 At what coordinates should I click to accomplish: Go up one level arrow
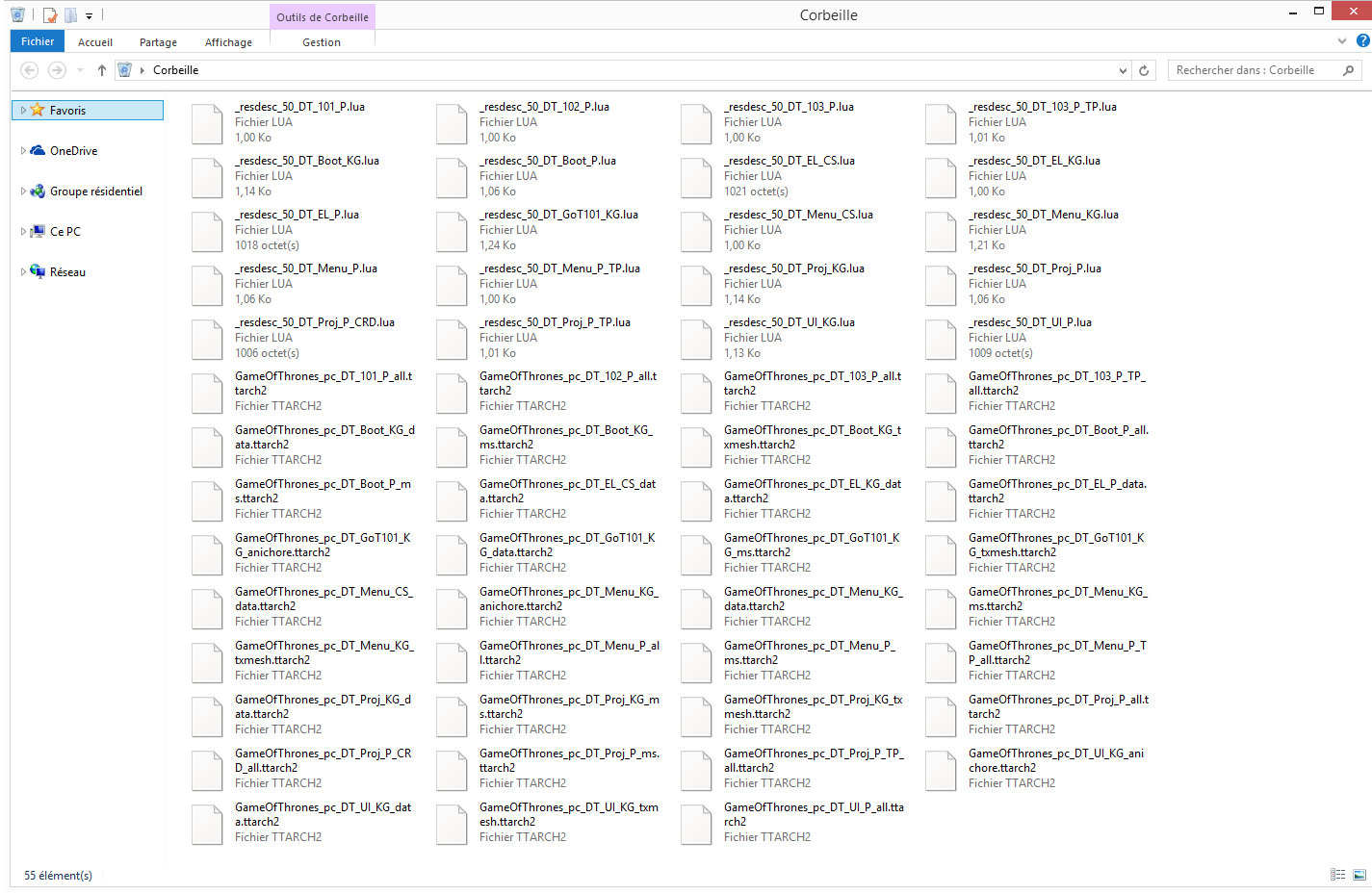click(101, 70)
